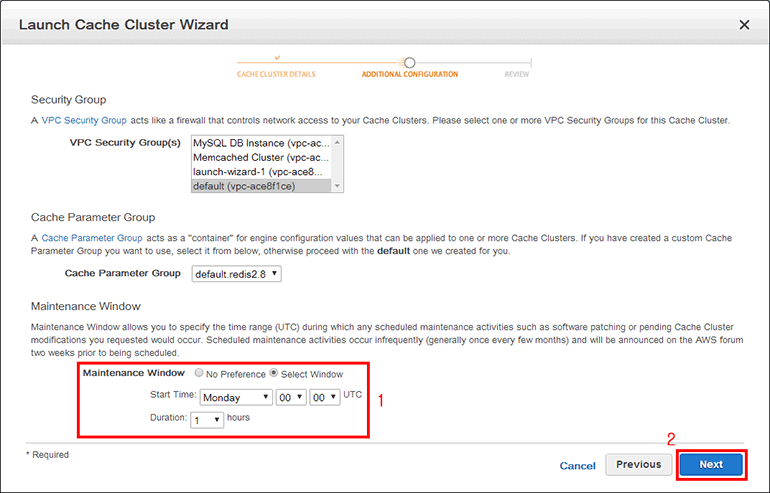Close the Launch Cache Cluster Wizard dialog

744,24
